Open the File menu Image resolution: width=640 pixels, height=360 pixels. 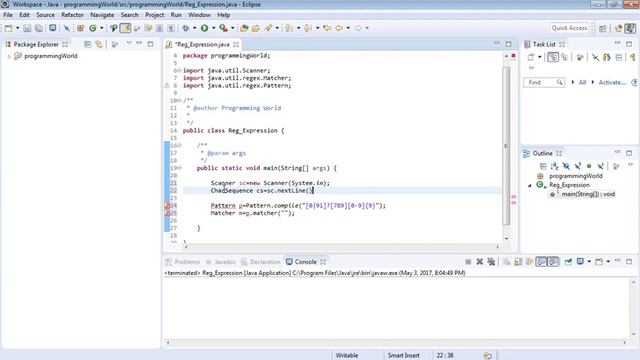(x=8, y=15)
